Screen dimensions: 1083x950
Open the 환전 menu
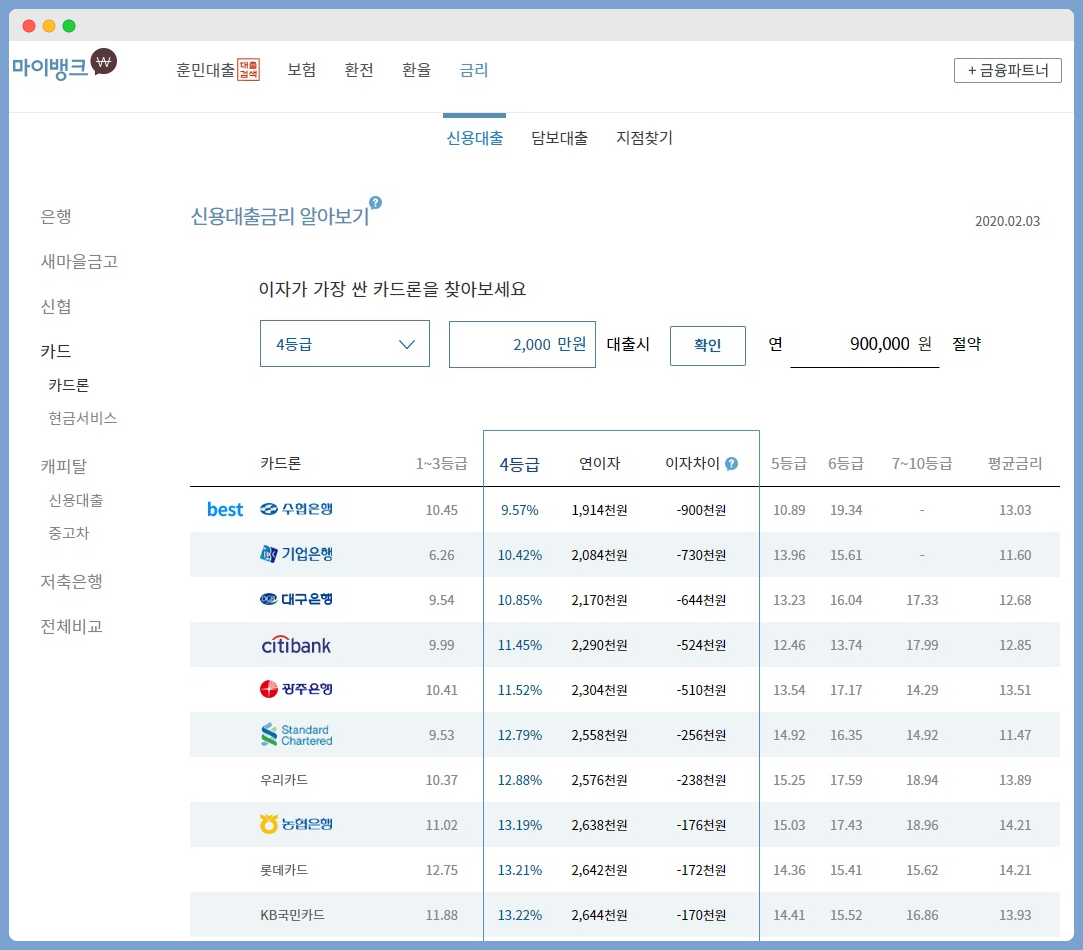coord(359,70)
